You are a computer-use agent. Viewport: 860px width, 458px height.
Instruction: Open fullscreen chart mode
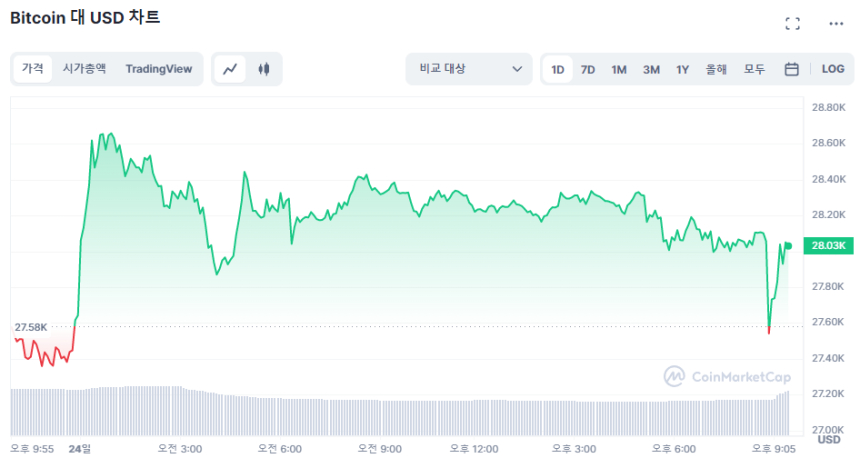[x=792, y=24]
